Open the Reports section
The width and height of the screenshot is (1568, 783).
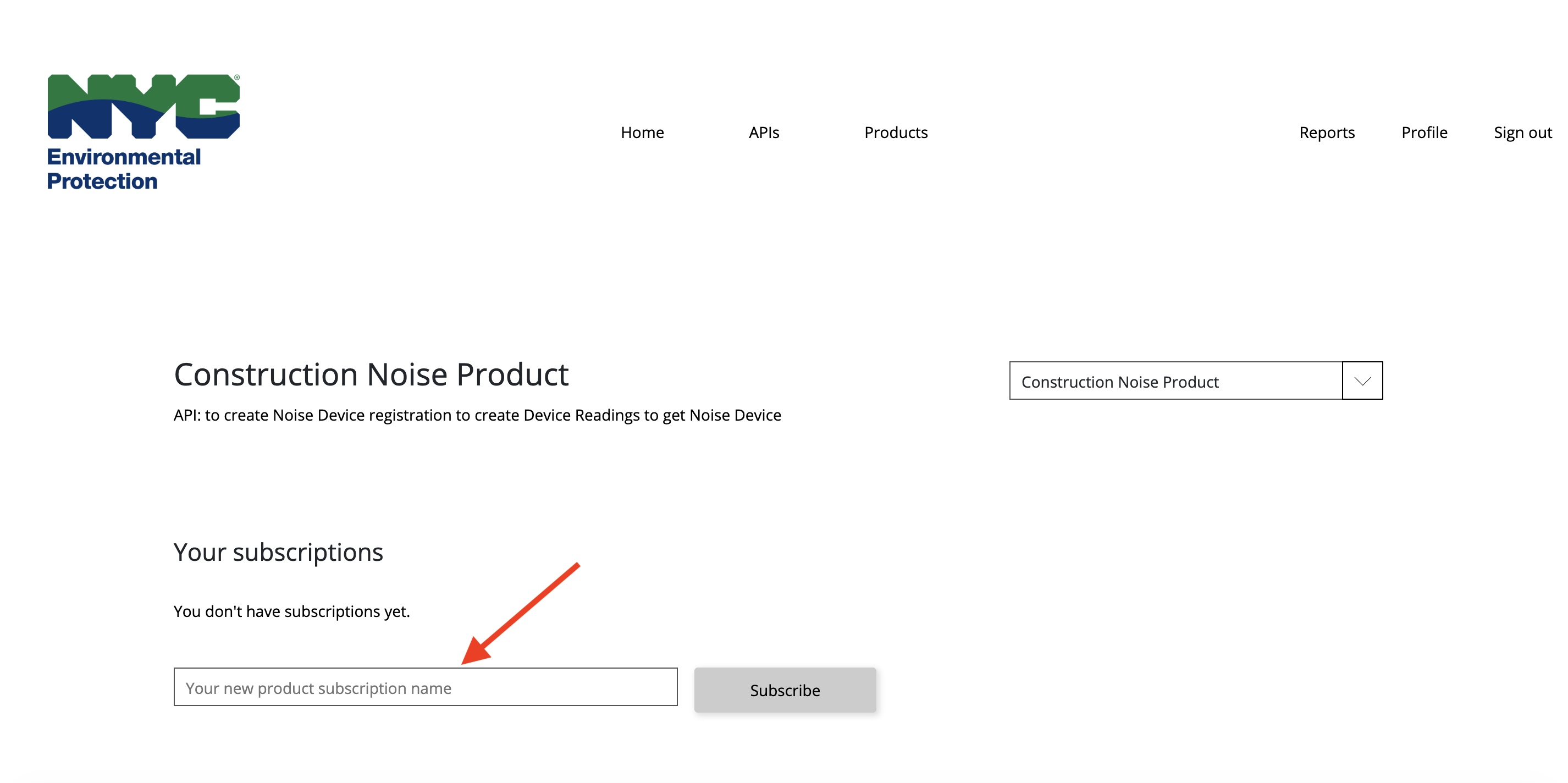(1327, 132)
